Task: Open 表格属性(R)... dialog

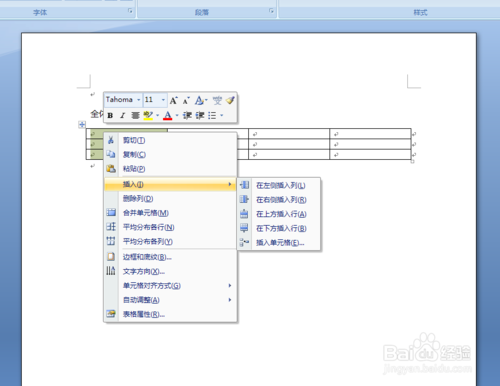Action: tap(171, 314)
